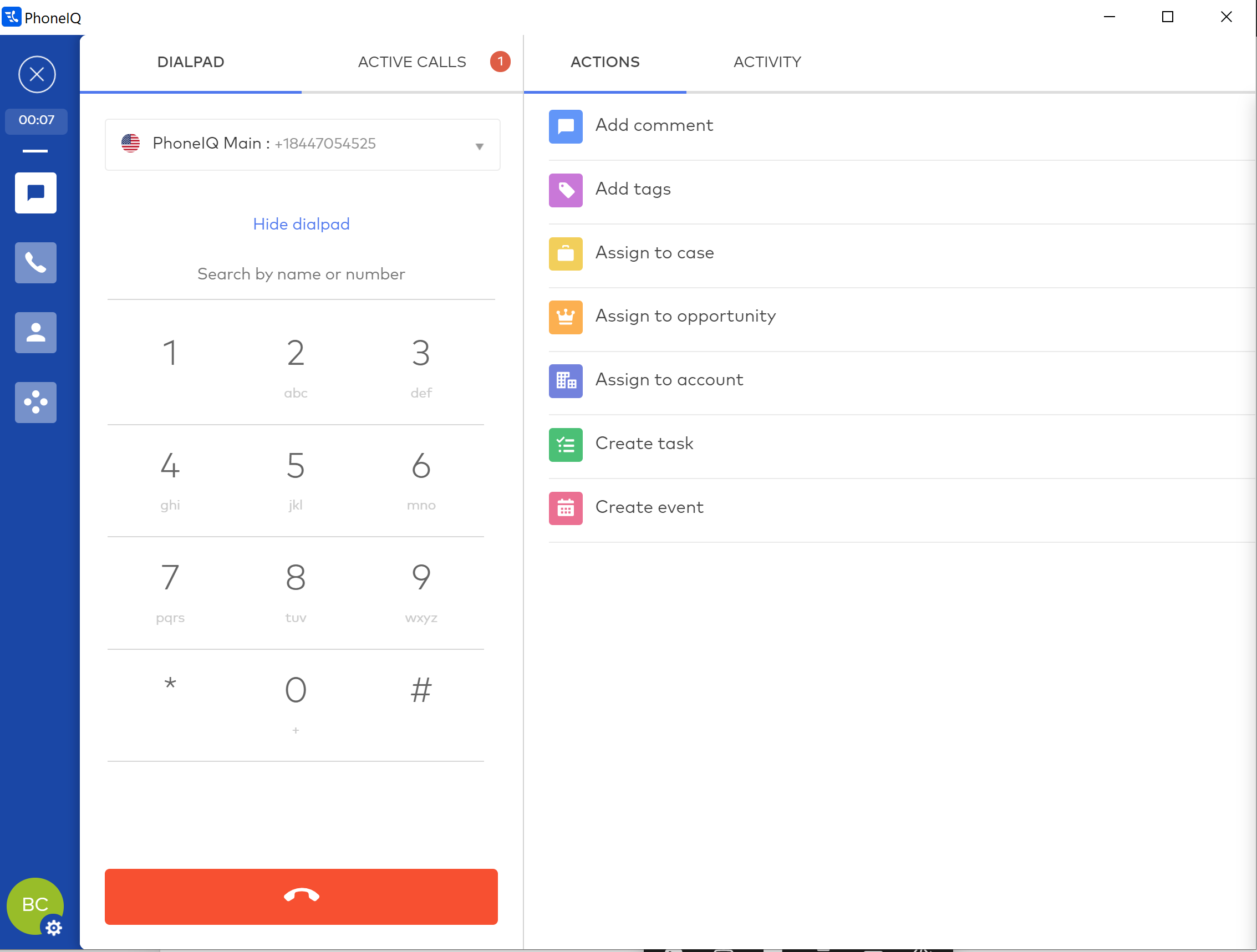Hang up with the red end call button

(301, 897)
